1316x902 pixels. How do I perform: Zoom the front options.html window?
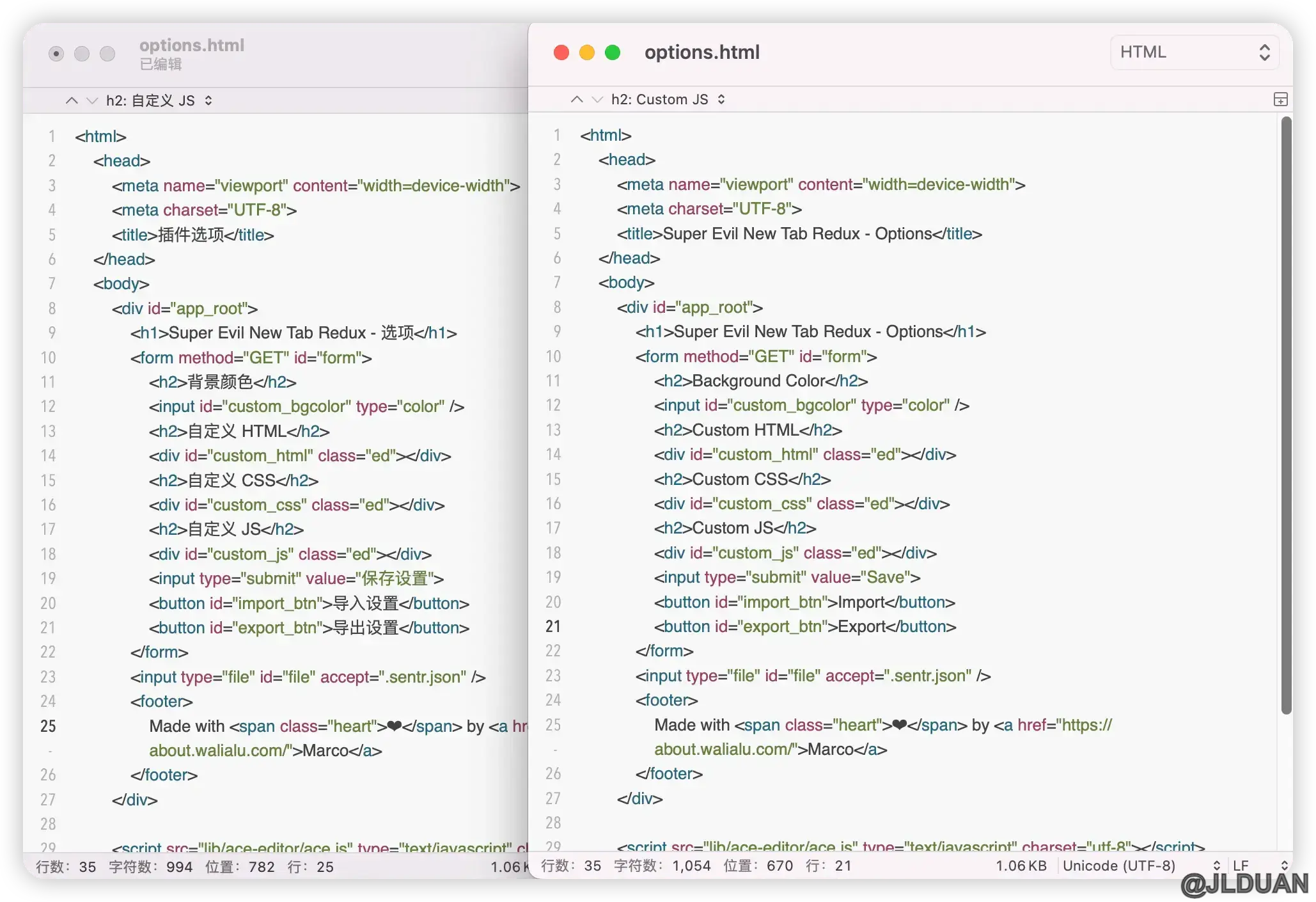613,52
